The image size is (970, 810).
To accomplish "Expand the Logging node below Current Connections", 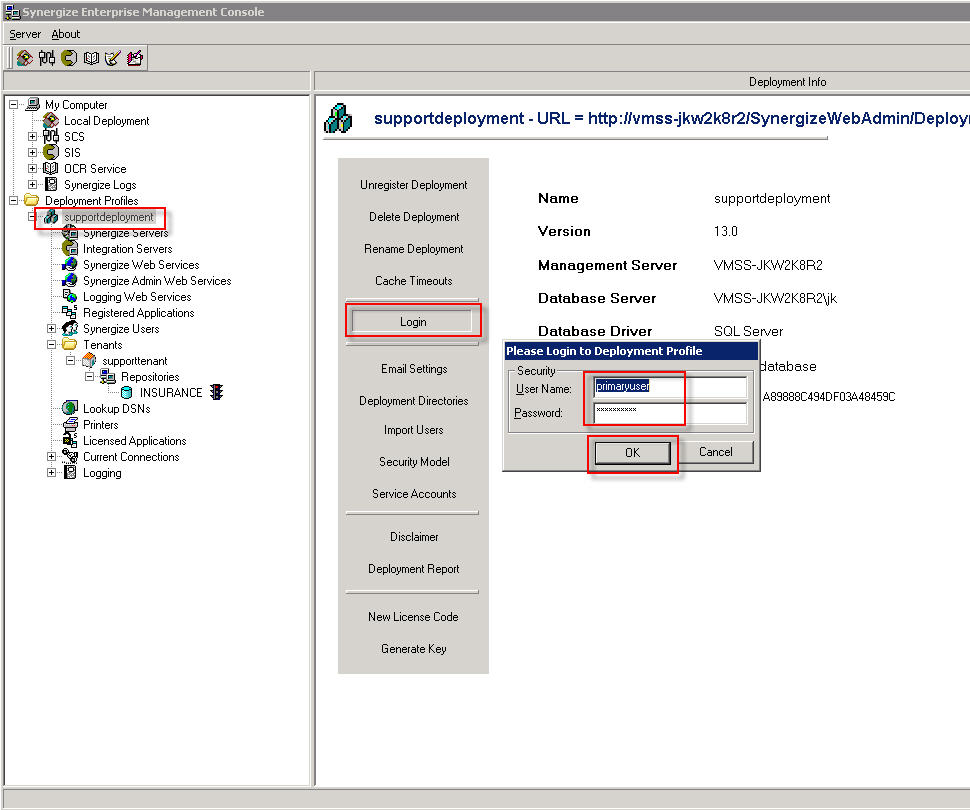I will coord(51,473).
